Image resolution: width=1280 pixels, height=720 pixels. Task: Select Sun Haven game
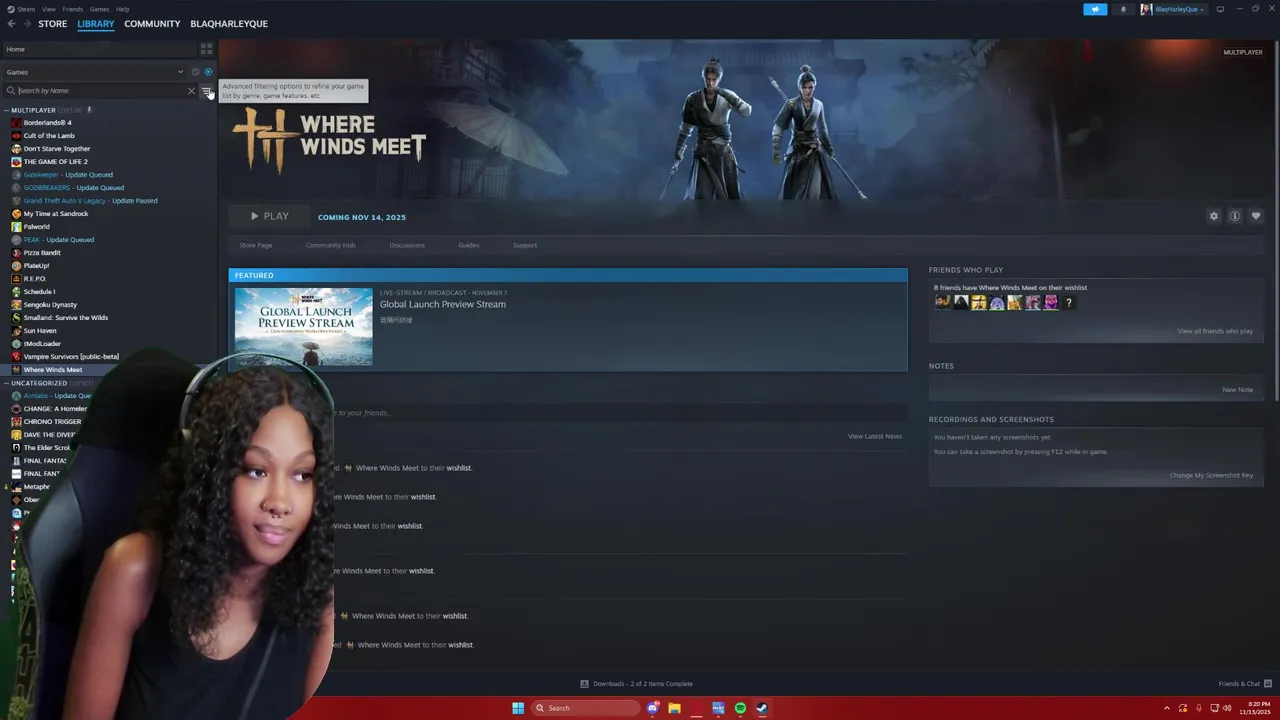tap(40, 331)
